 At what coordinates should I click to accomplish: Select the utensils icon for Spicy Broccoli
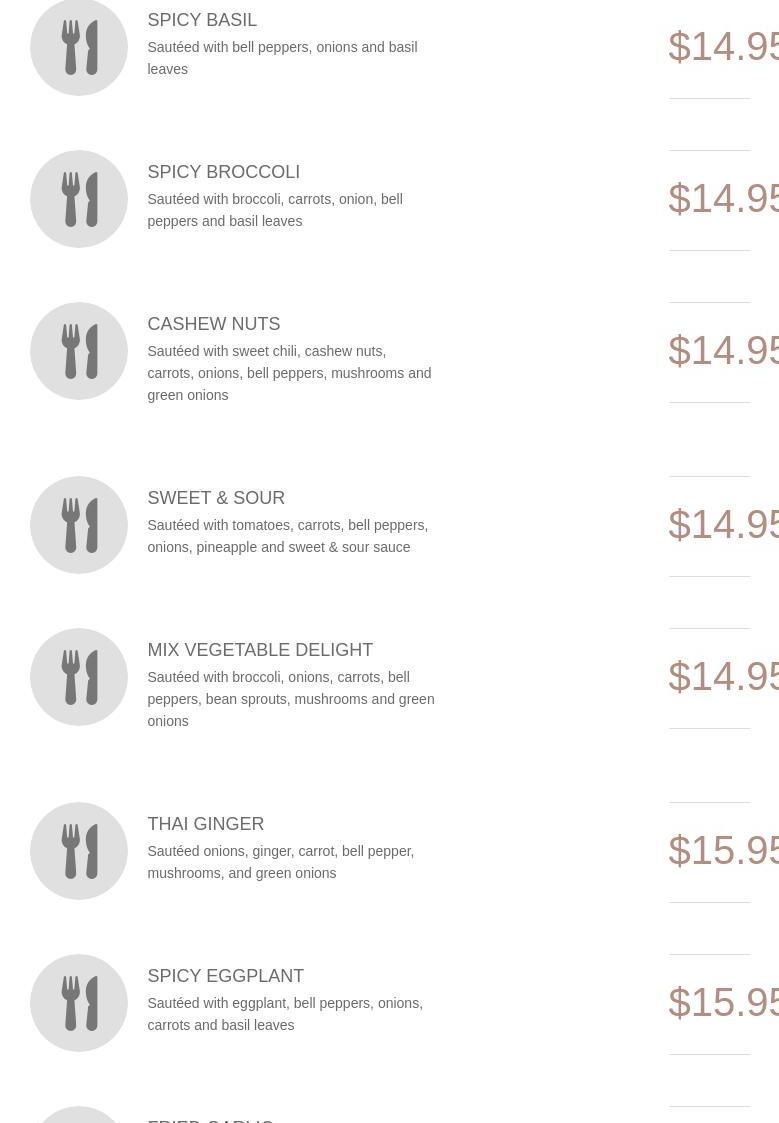[x=79, y=199]
